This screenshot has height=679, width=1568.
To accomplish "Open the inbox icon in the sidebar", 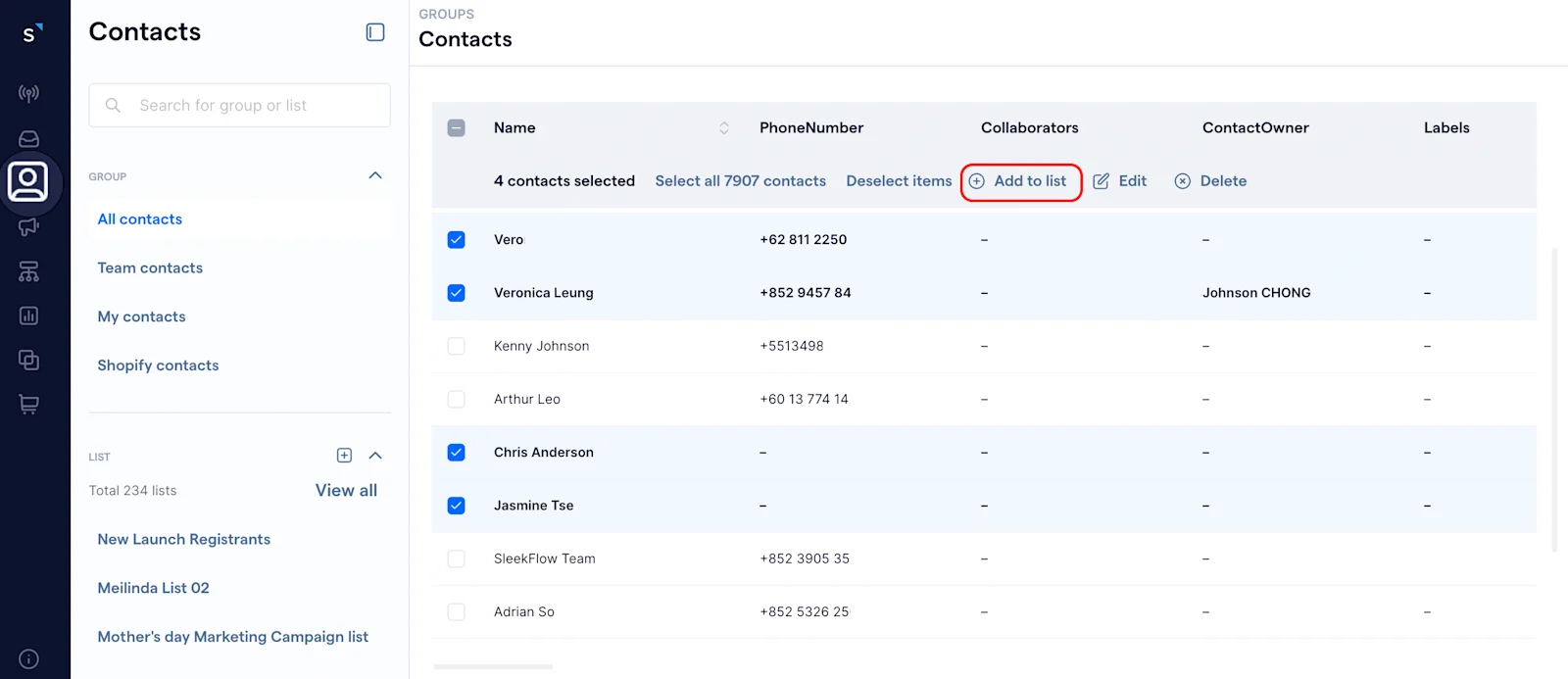I will tap(29, 139).
